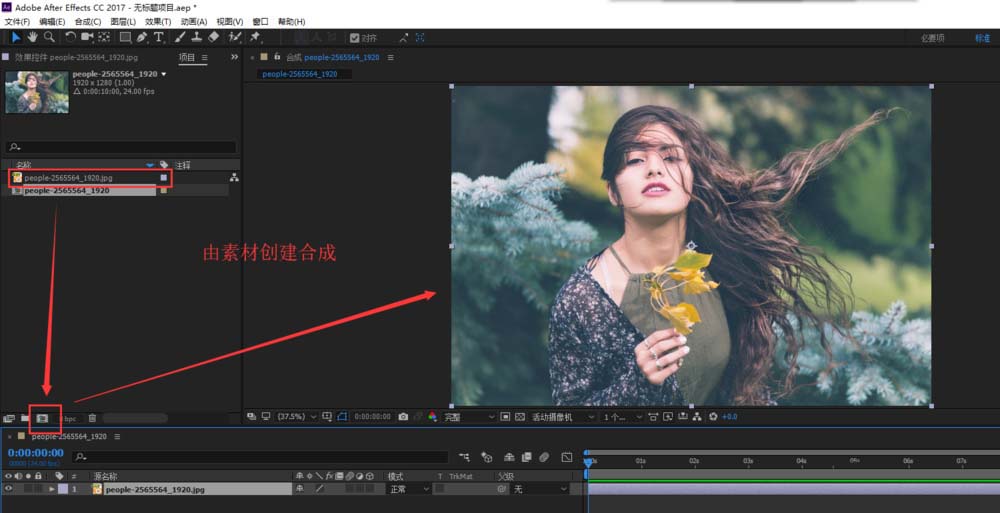Viewport: 1000px width, 513px height.
Task: Click the 8 bpc color depth button
Action: point(70,419)
